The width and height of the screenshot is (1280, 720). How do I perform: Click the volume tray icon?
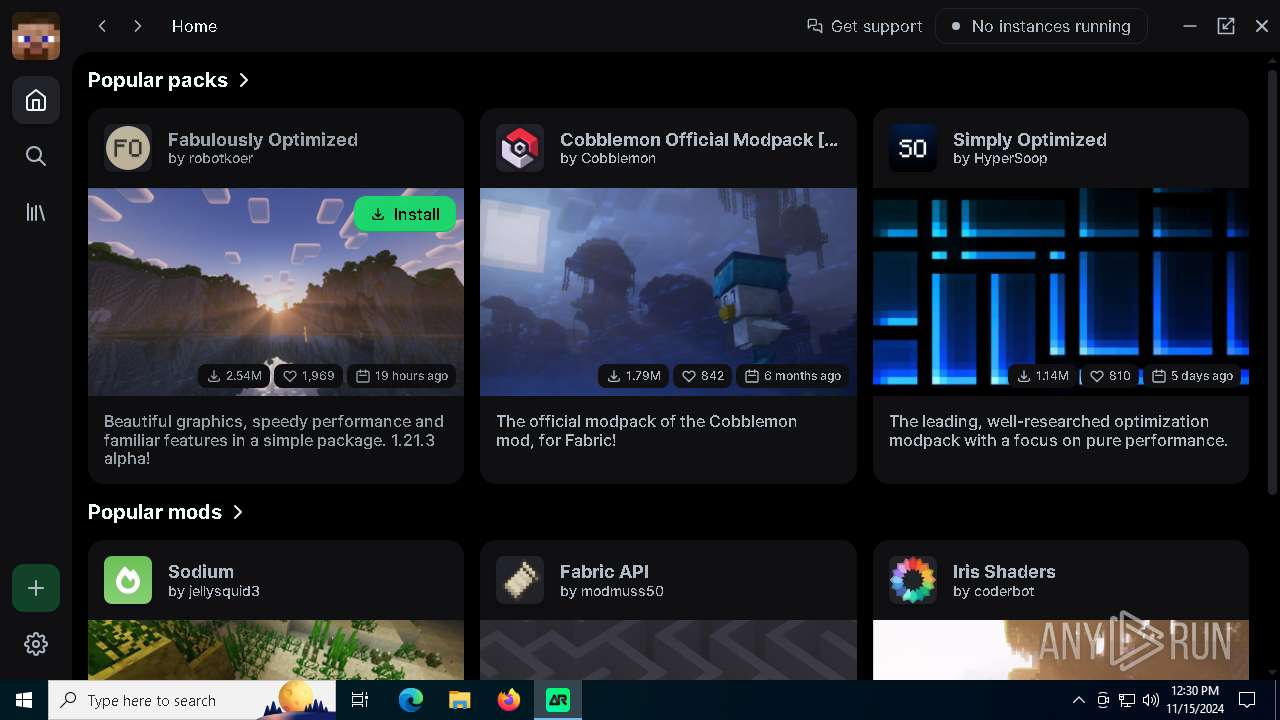1151,700
